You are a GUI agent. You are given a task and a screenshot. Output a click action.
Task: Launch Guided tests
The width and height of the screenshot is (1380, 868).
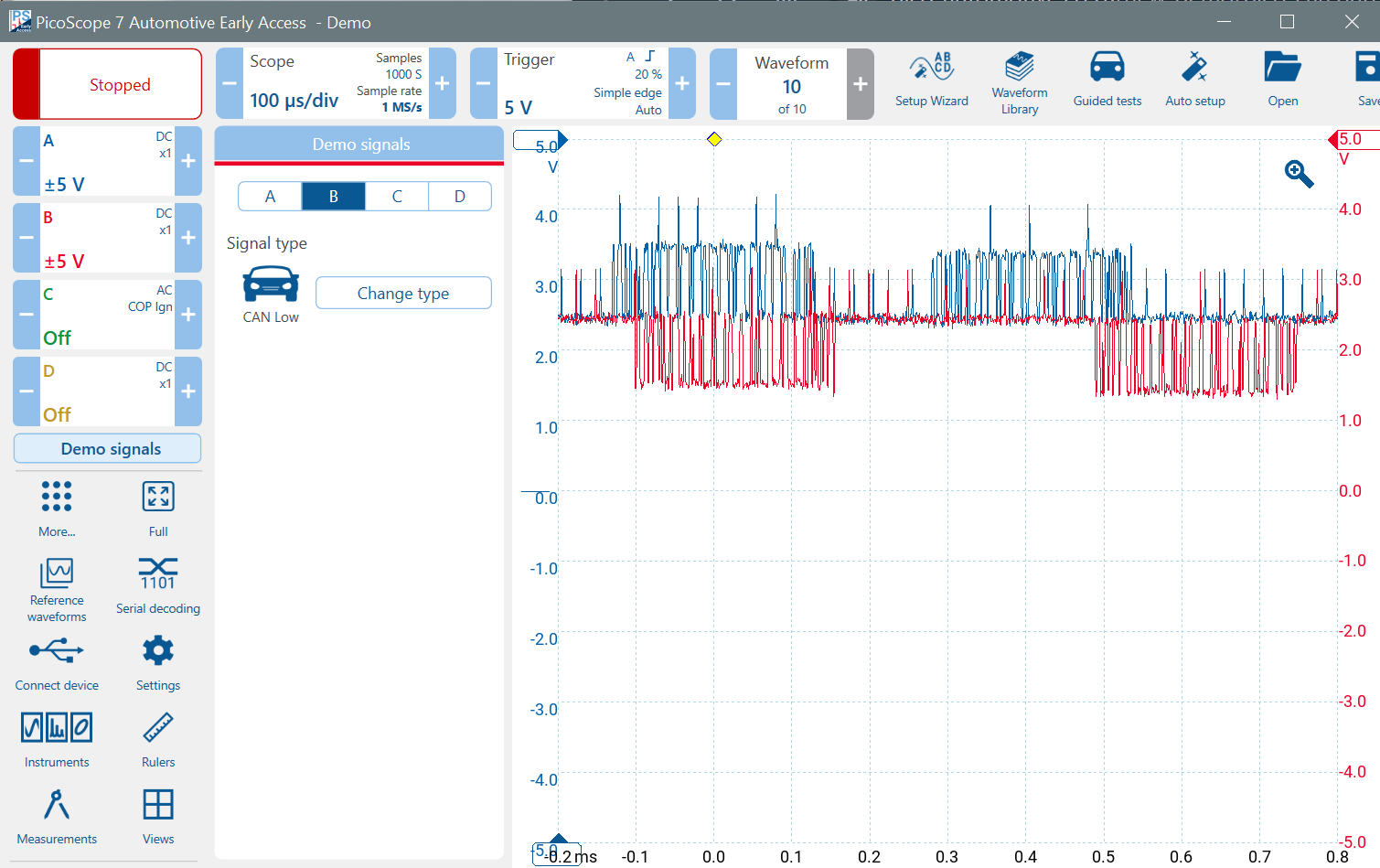click(x=1107, y=80)
